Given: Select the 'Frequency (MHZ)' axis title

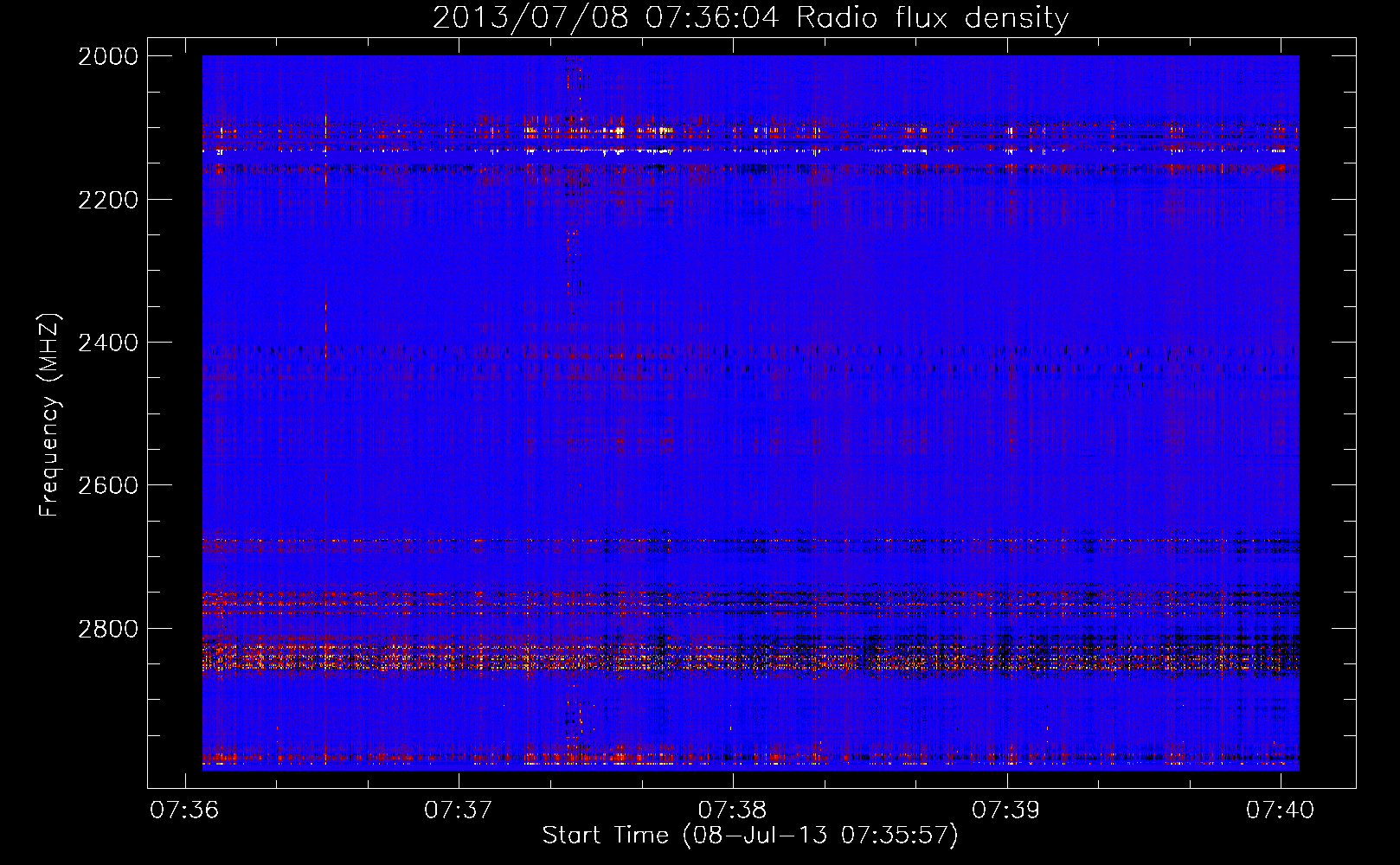Looking at the screenshot, I should [49, 414].
